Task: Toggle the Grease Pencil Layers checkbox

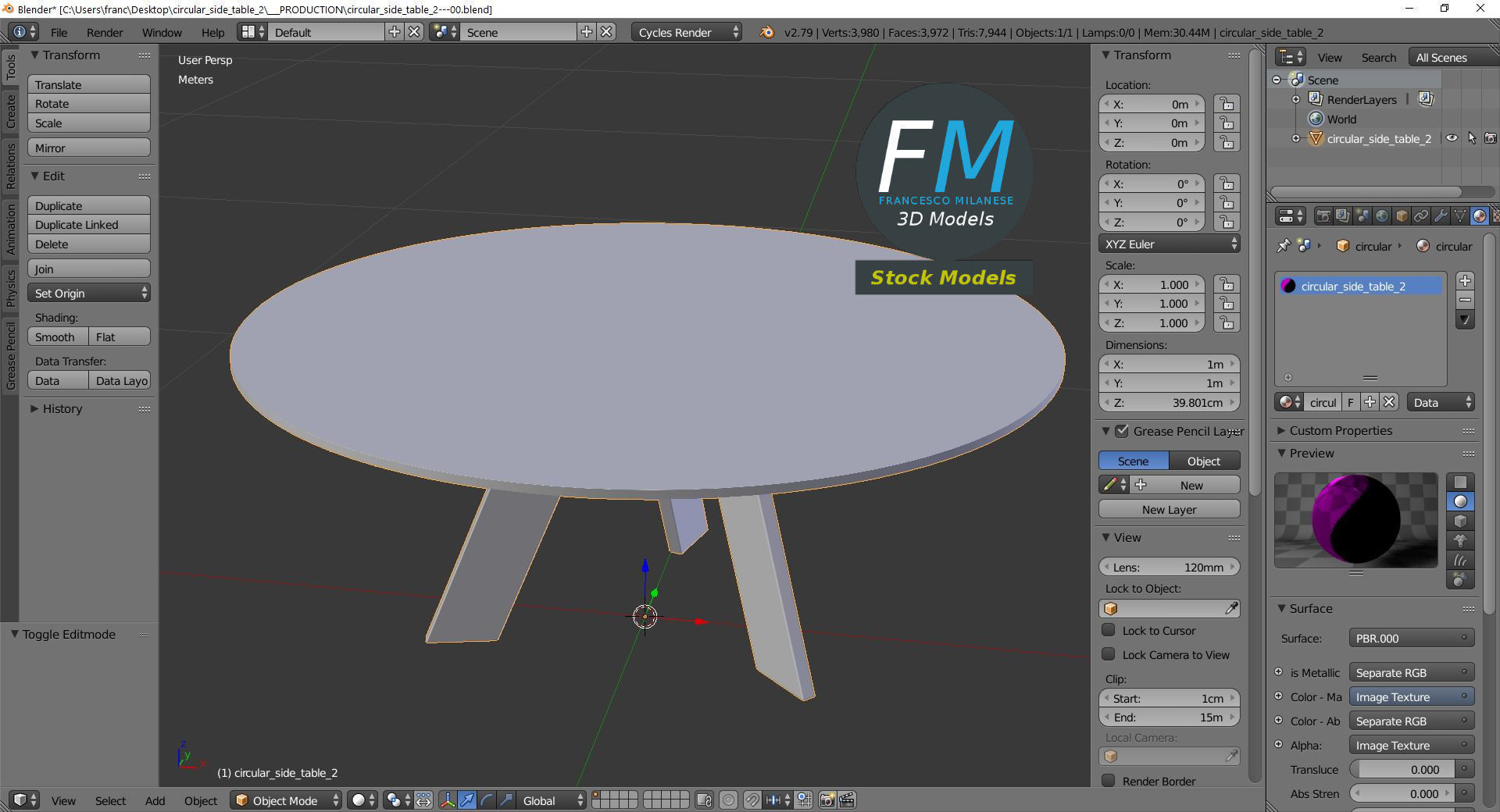Action: [1122, 431]
